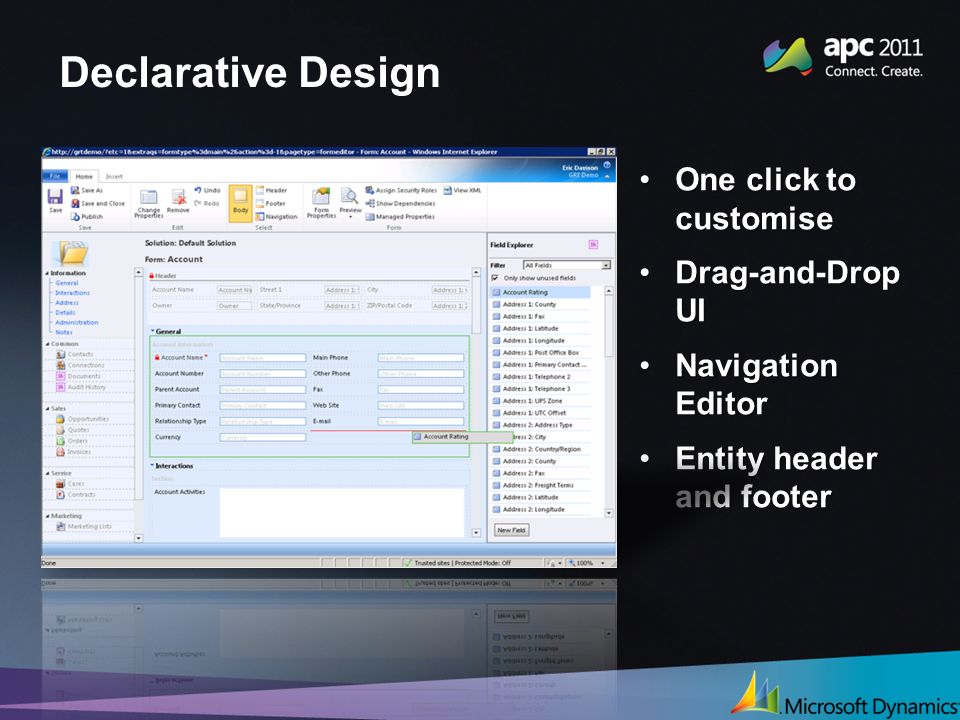The height and width of the screenshot is (720, 960).
Task: Collapse the Interactions form section
Action: (153, 467)
